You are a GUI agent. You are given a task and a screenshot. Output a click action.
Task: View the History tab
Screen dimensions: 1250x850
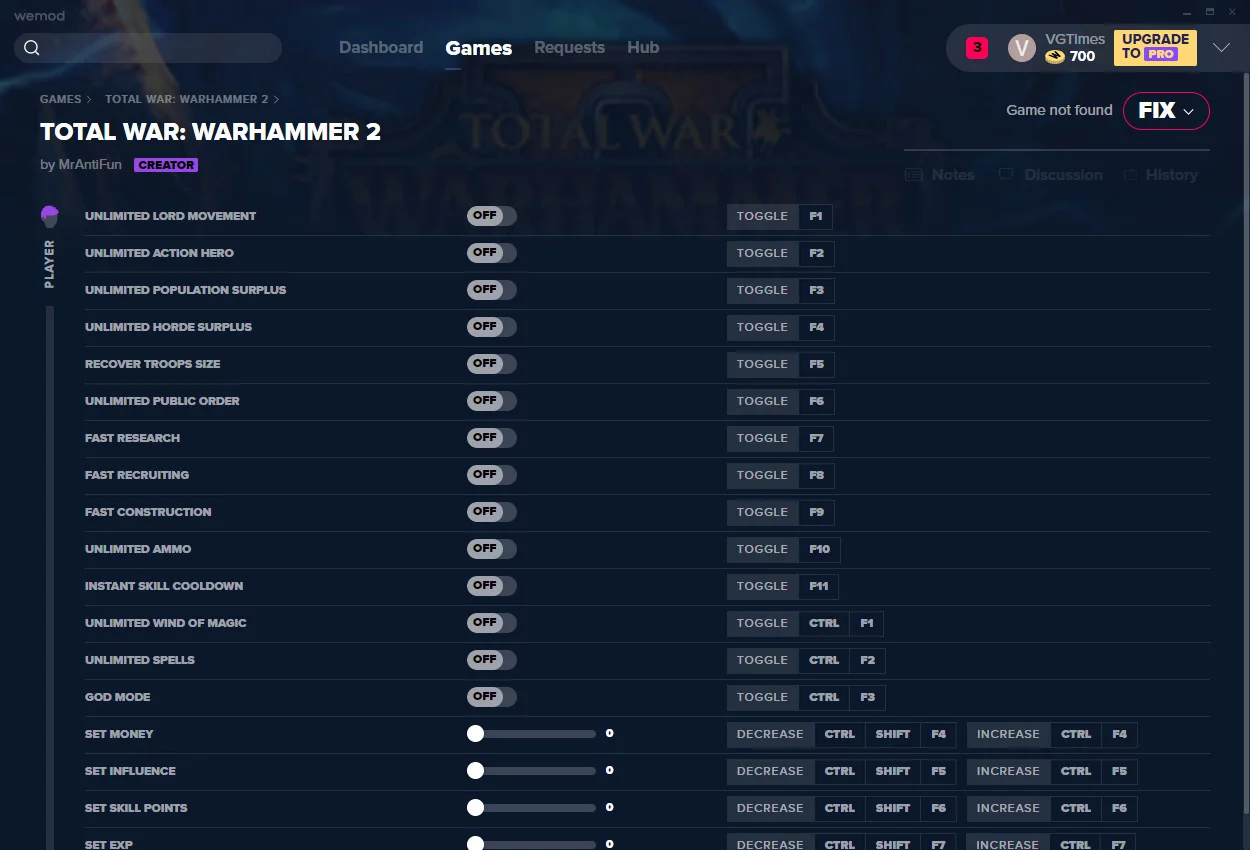(x=1160, y=175)
